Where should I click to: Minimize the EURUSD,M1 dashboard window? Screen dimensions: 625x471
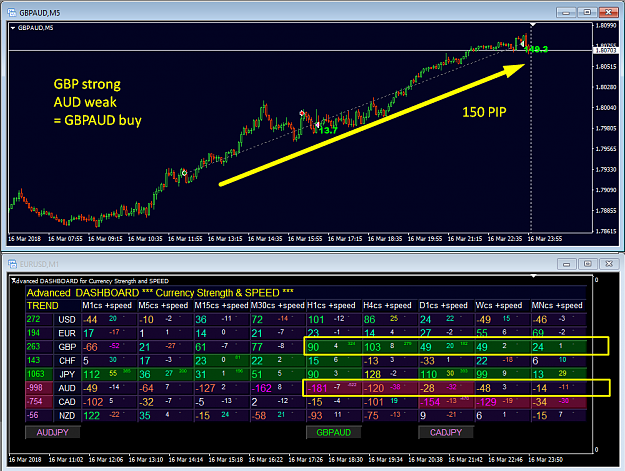pos(566,264)
